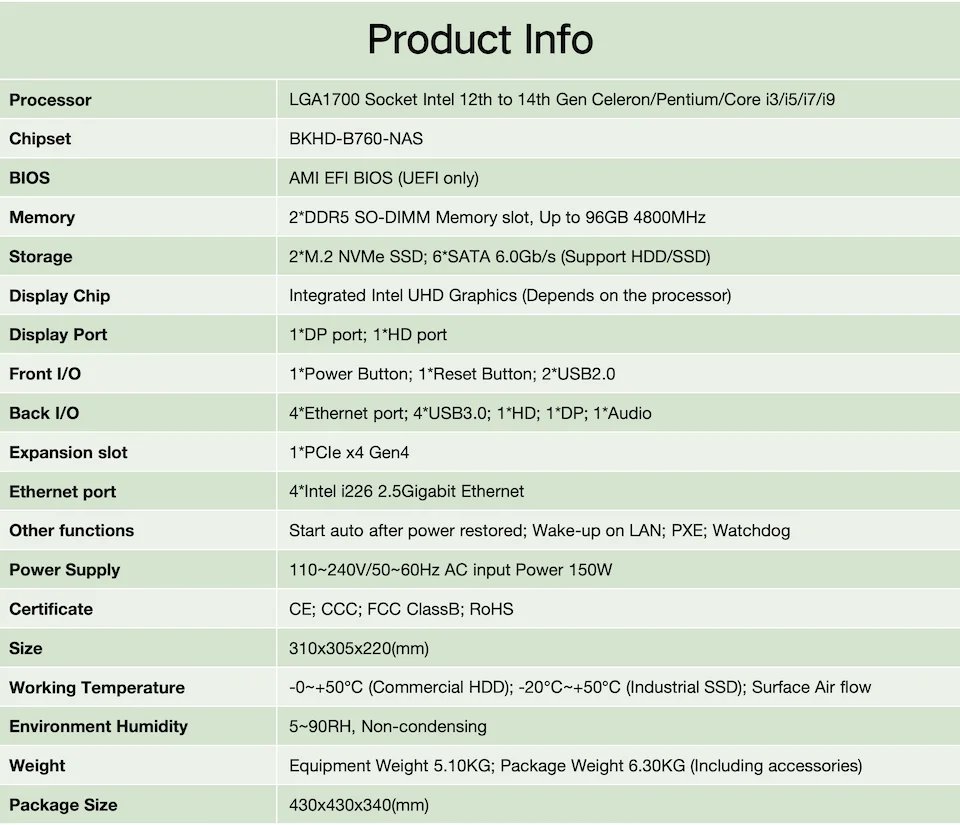Screen dimensions: 960x825
Task: Select the DDR5 SO-DIMM memory specification
Action: [x=497, y=217]
